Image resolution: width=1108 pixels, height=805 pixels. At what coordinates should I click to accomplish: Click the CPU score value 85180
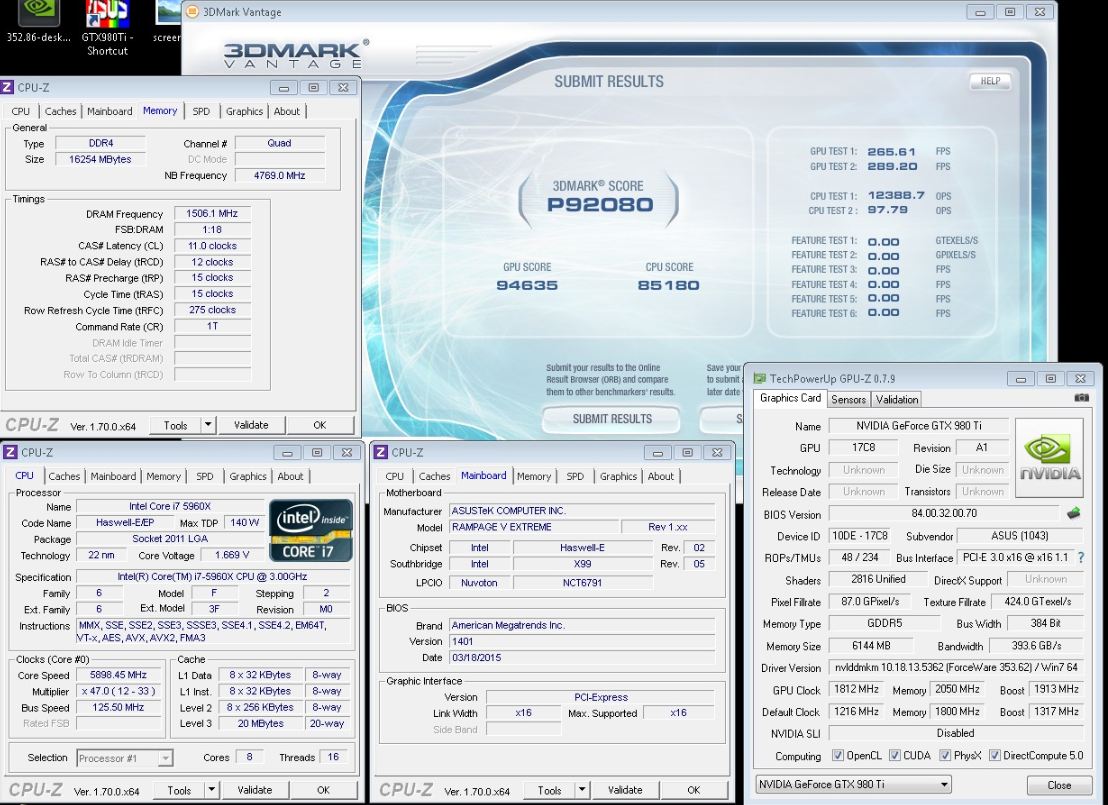668,286
